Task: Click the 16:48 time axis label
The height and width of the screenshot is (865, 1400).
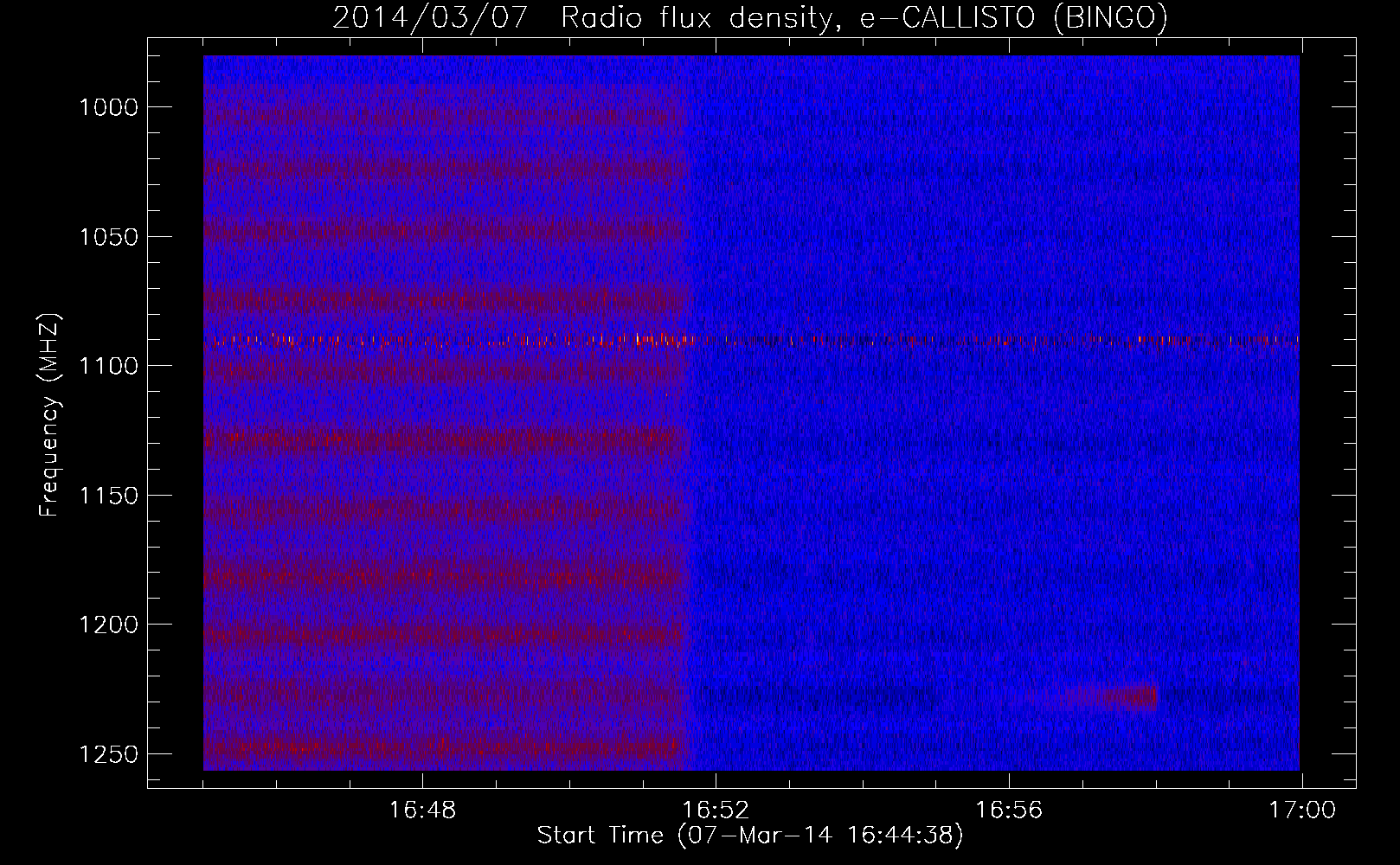Action: (422, 811)
